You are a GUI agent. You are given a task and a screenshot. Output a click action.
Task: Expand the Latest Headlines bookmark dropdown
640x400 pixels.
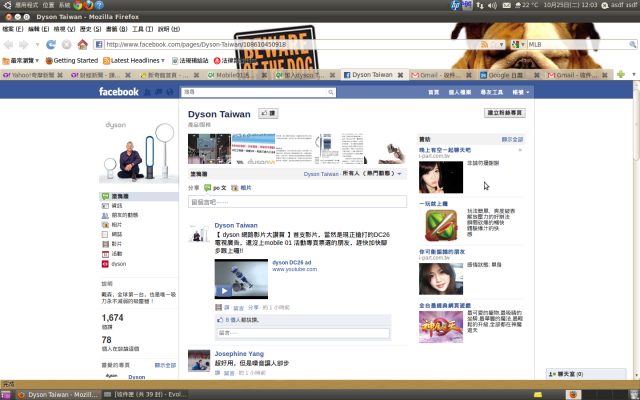coord(163,61)
